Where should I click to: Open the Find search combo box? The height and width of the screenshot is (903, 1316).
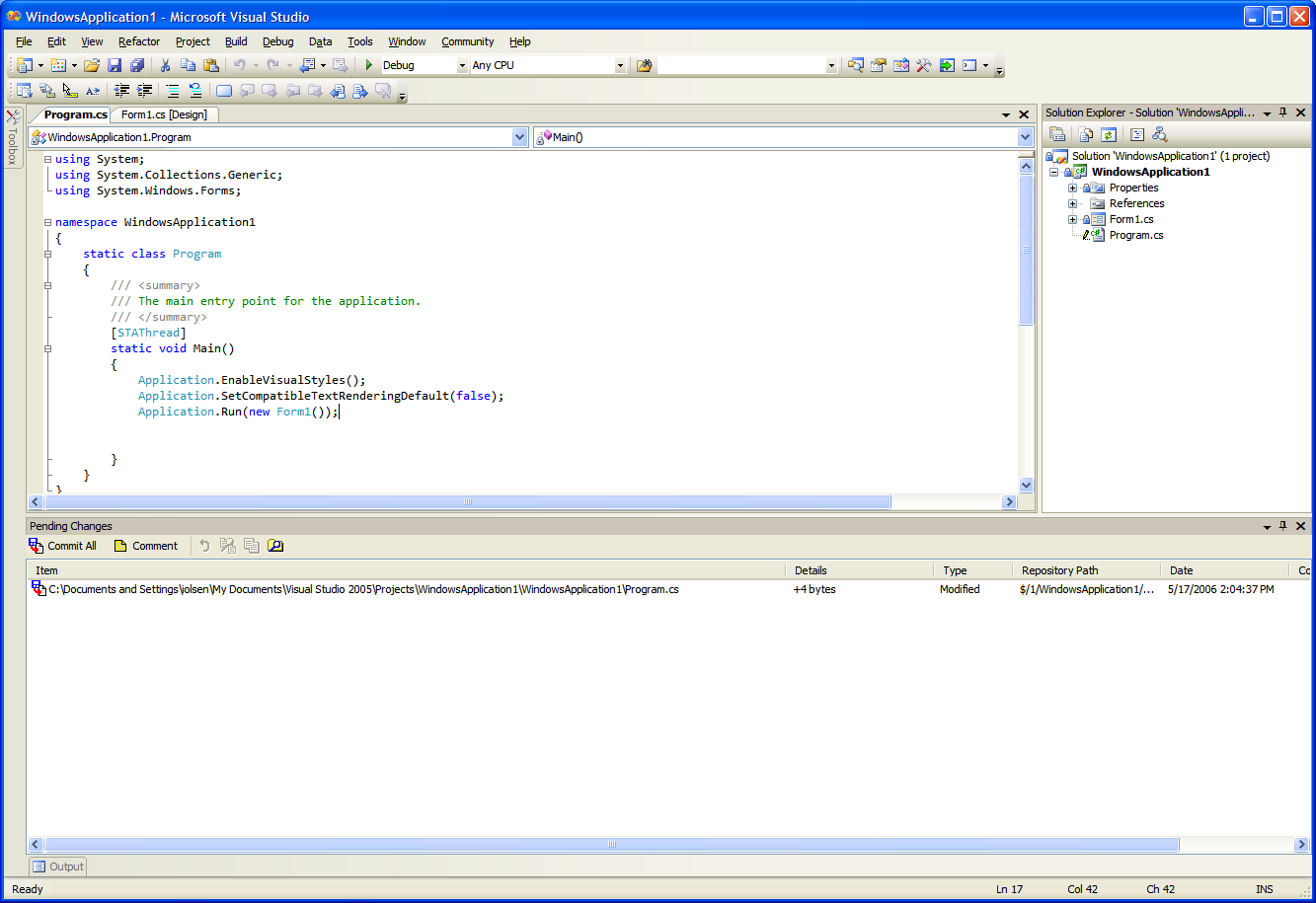tap(747, 65)
